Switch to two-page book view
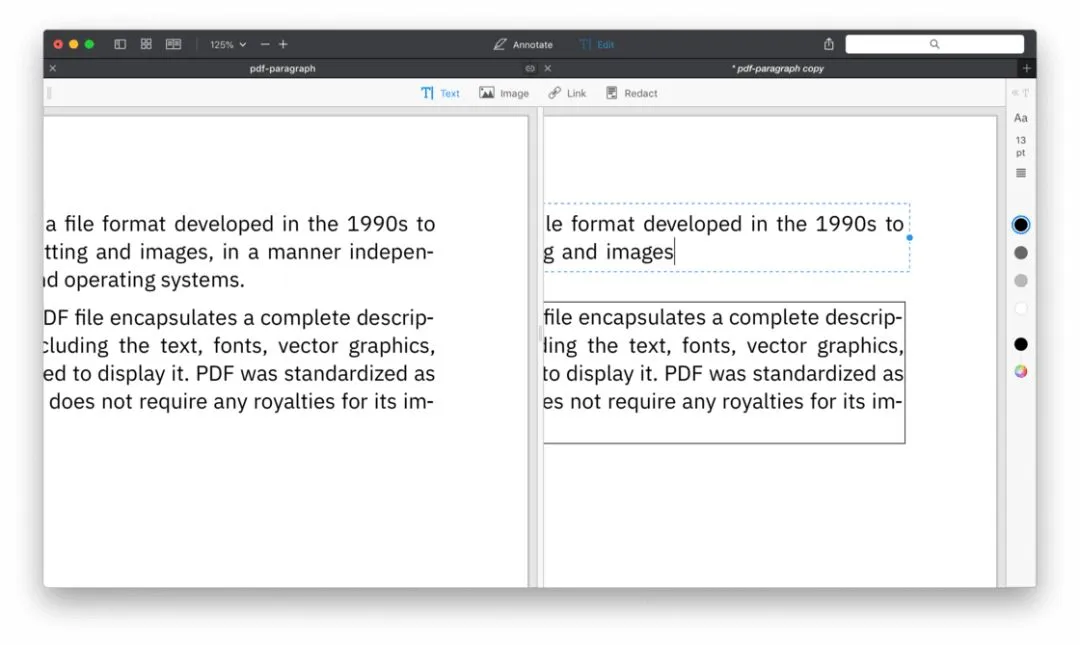The height and width of the screenshot is (645, 1080). coord(174,44)
